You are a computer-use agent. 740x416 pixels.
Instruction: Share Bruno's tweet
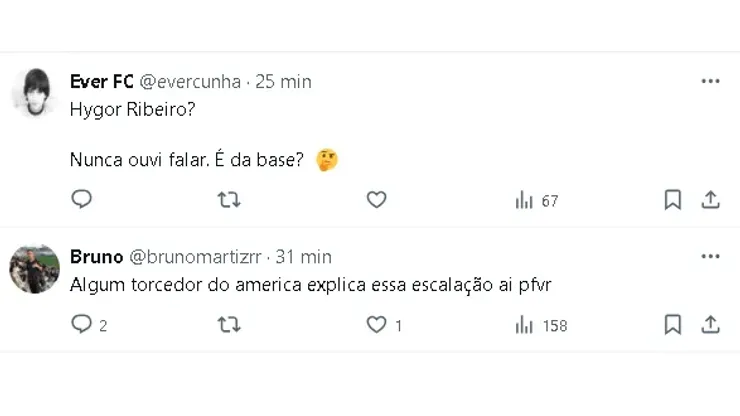point(711,325)
